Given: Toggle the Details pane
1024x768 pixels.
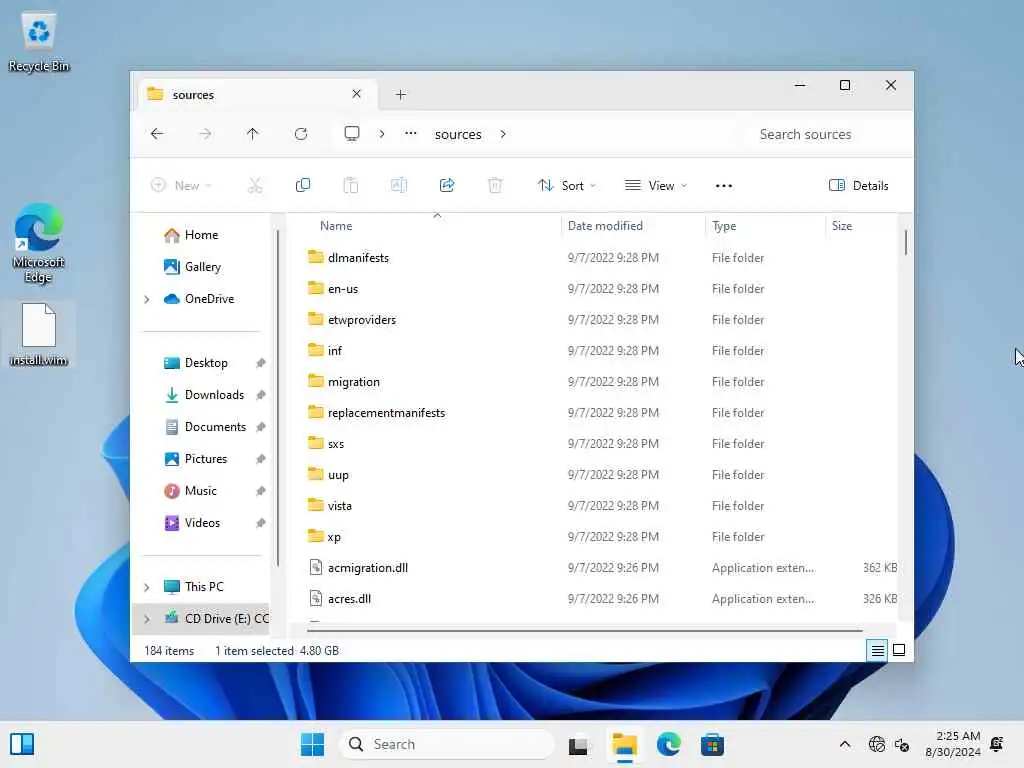Looking at the screenshot, I should [x=858, y=185].
